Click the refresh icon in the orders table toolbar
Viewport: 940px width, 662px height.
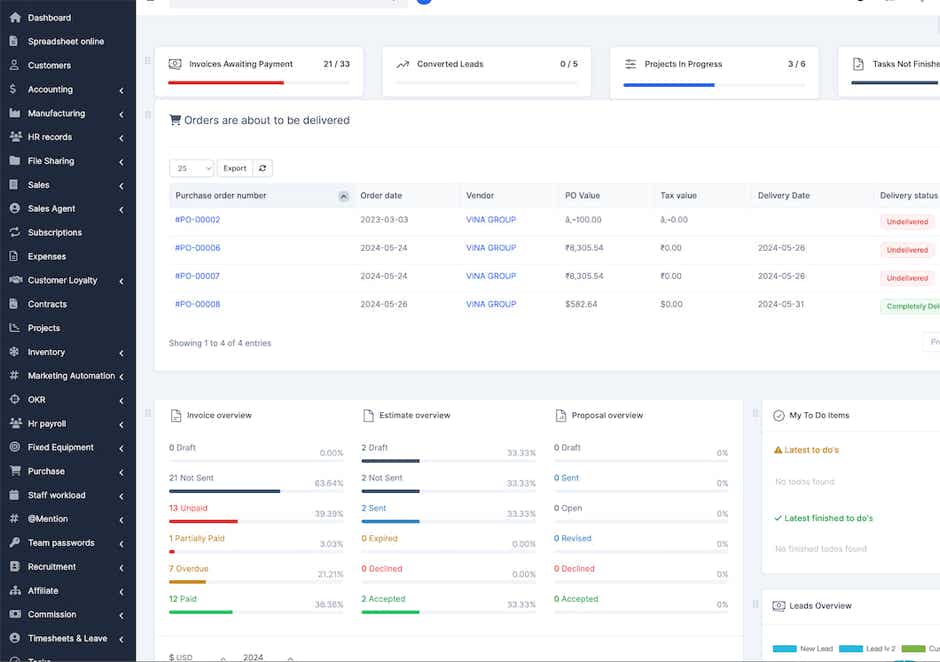[x=262, y=168]
